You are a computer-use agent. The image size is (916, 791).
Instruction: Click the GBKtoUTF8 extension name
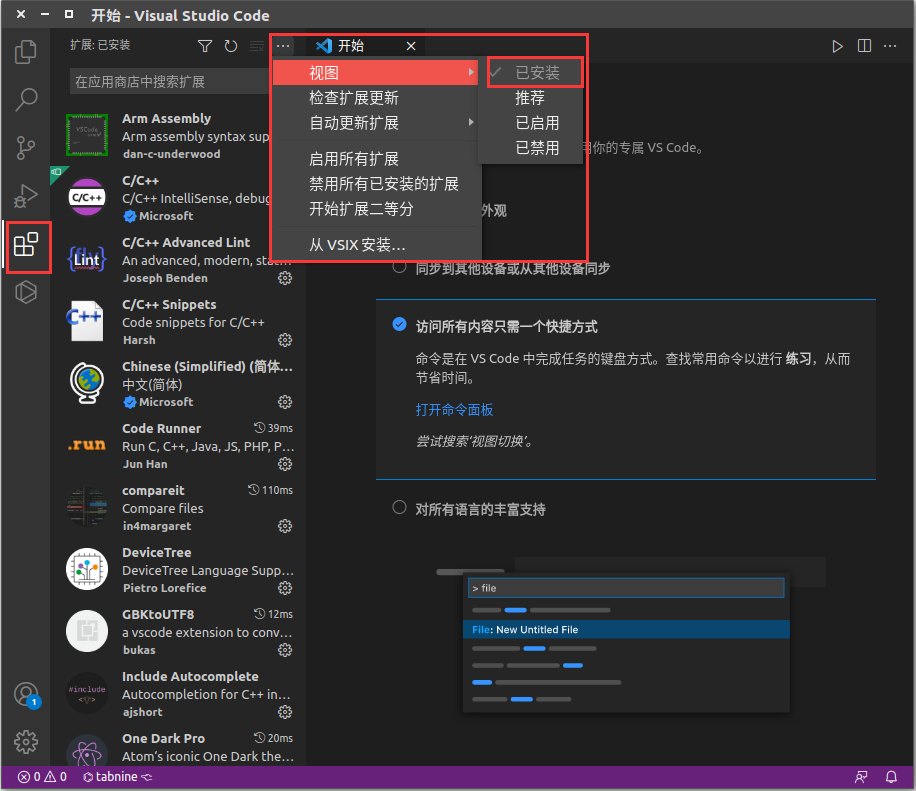pos(158,614)
